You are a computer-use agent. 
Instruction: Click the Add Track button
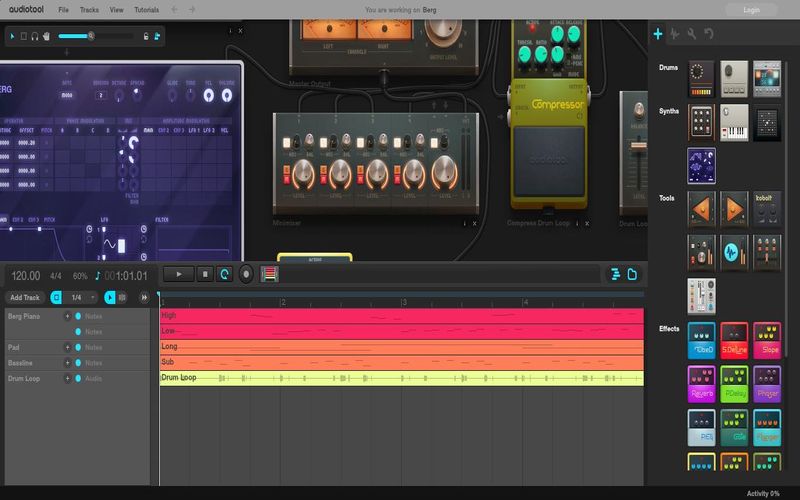[24, 297]
